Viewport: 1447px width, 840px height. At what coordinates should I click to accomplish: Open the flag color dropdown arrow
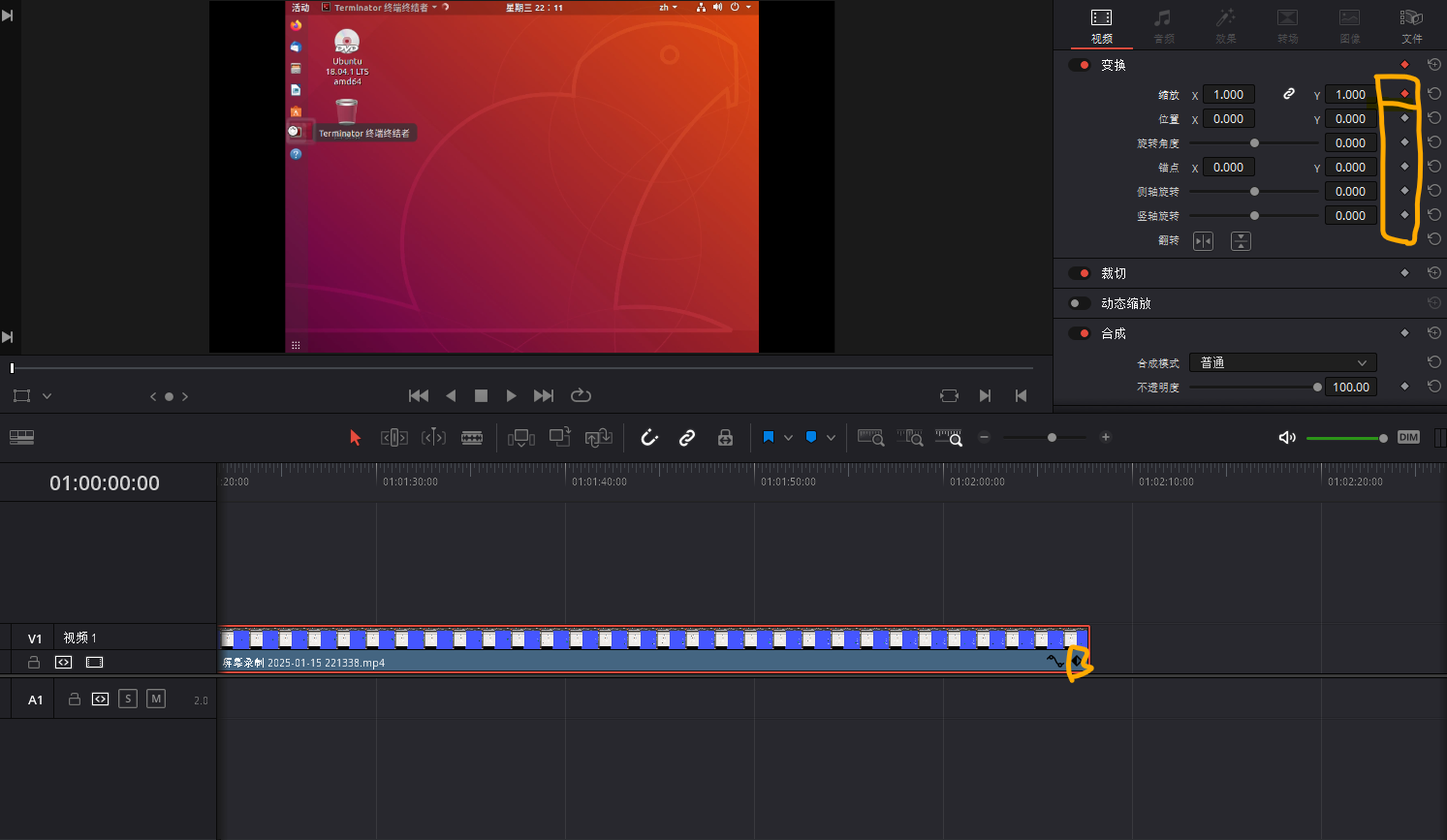click(788, 438)
